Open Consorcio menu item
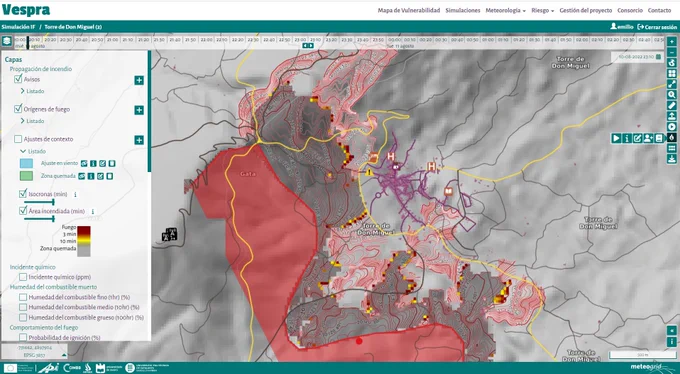The image size is (680, 374). pyautogui.click(x=630, y=10)
